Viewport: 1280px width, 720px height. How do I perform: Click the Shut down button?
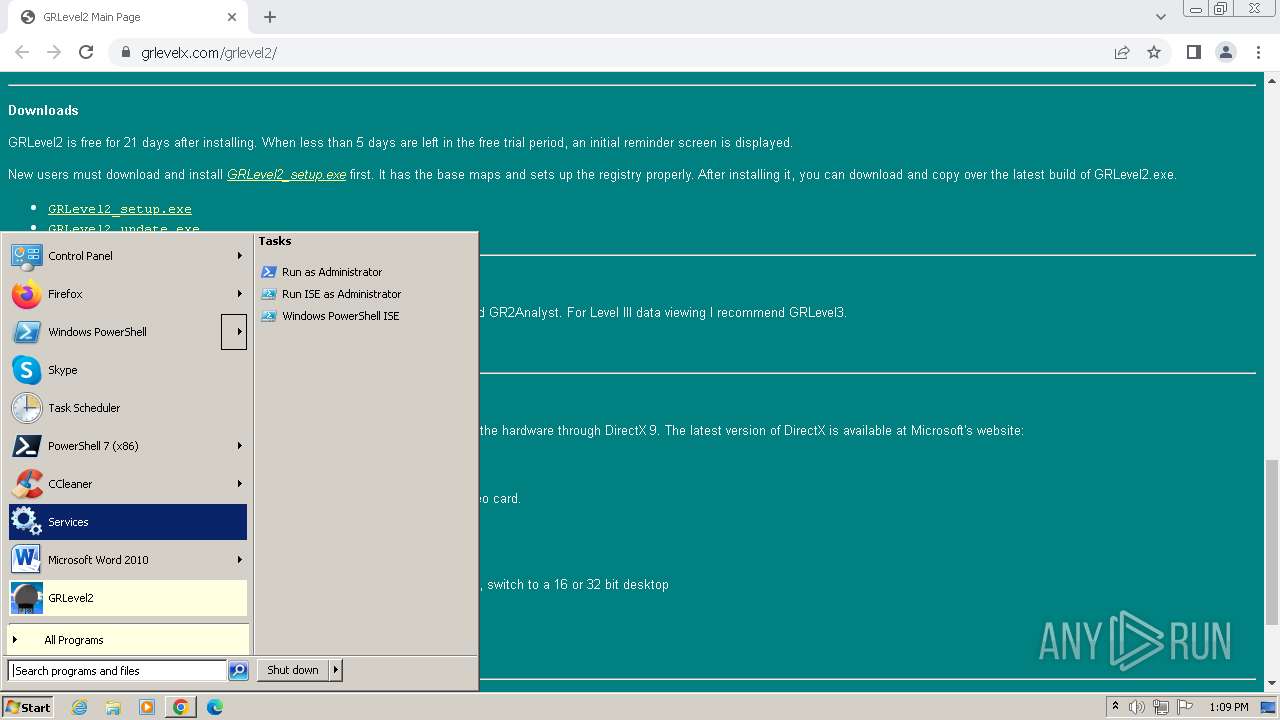pyautogui.click(x=293, y=670)
